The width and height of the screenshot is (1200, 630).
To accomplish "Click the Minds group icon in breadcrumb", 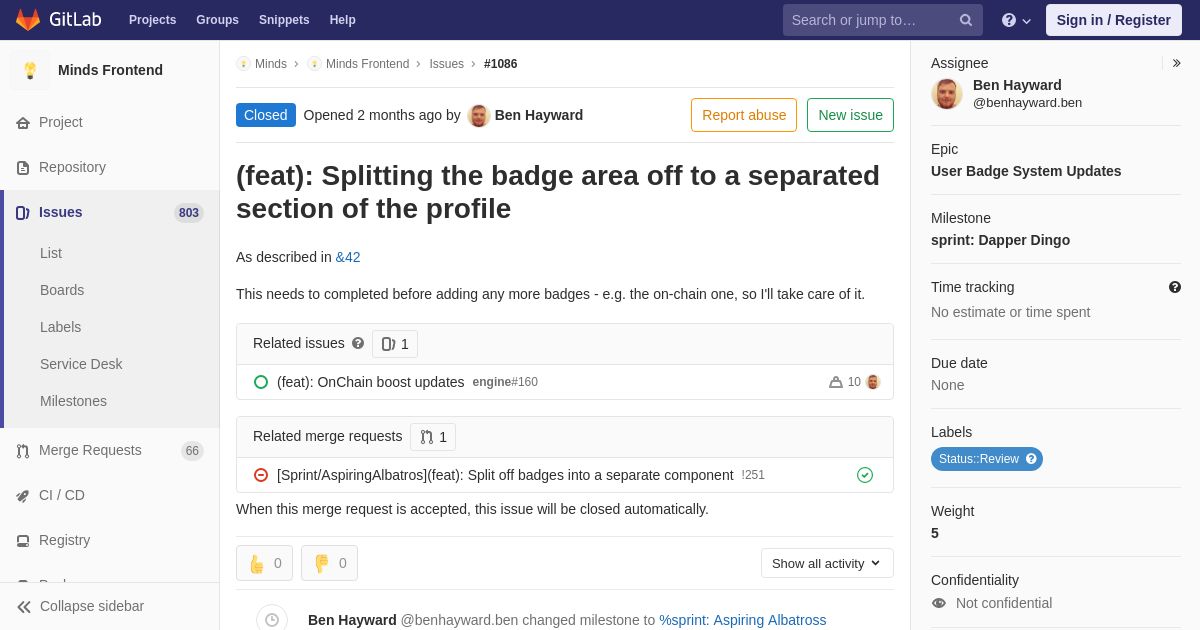I will pyautogui.click(x=243, y=64).
